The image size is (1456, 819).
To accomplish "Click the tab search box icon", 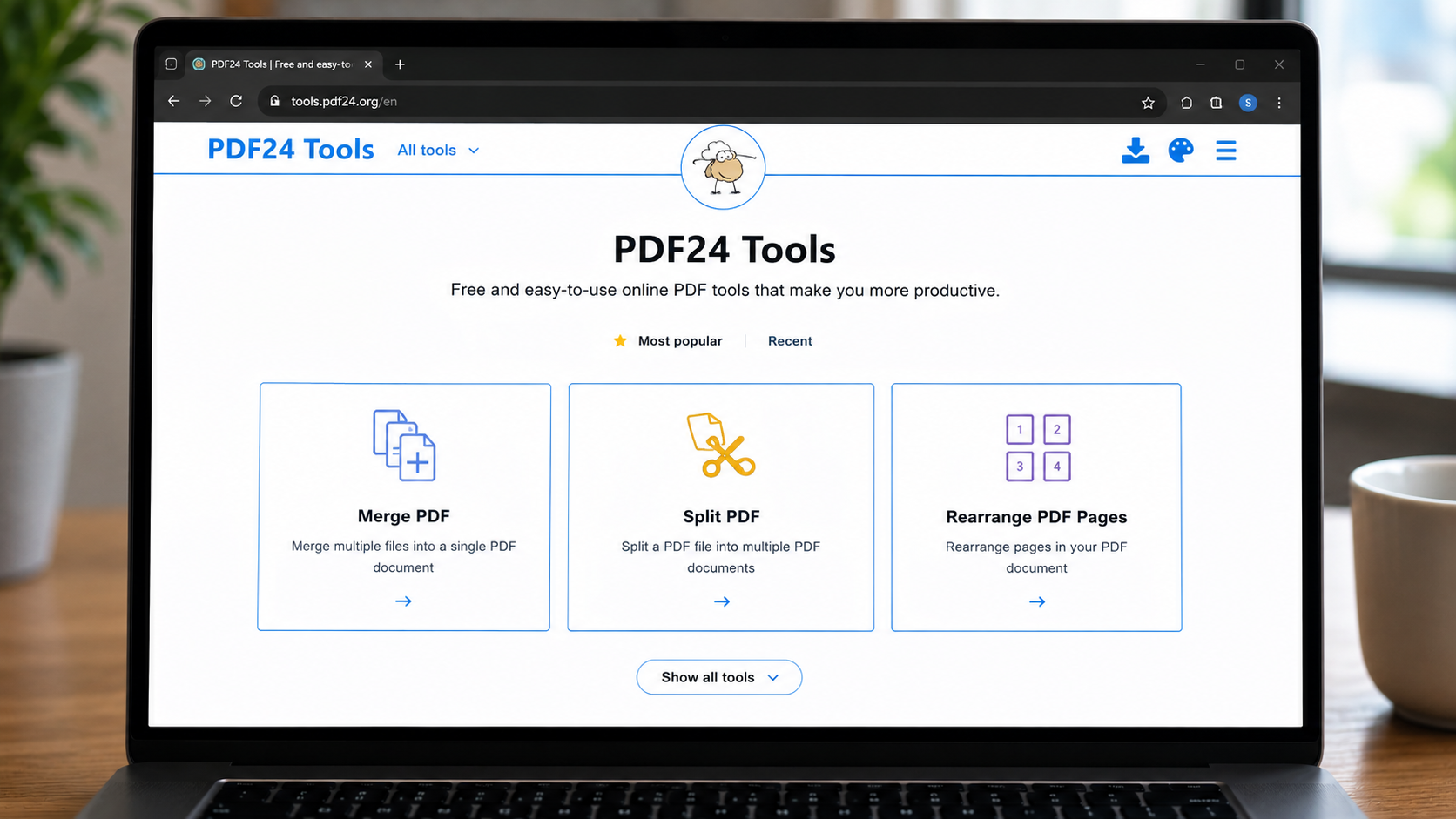I will (x=172, y=64).
